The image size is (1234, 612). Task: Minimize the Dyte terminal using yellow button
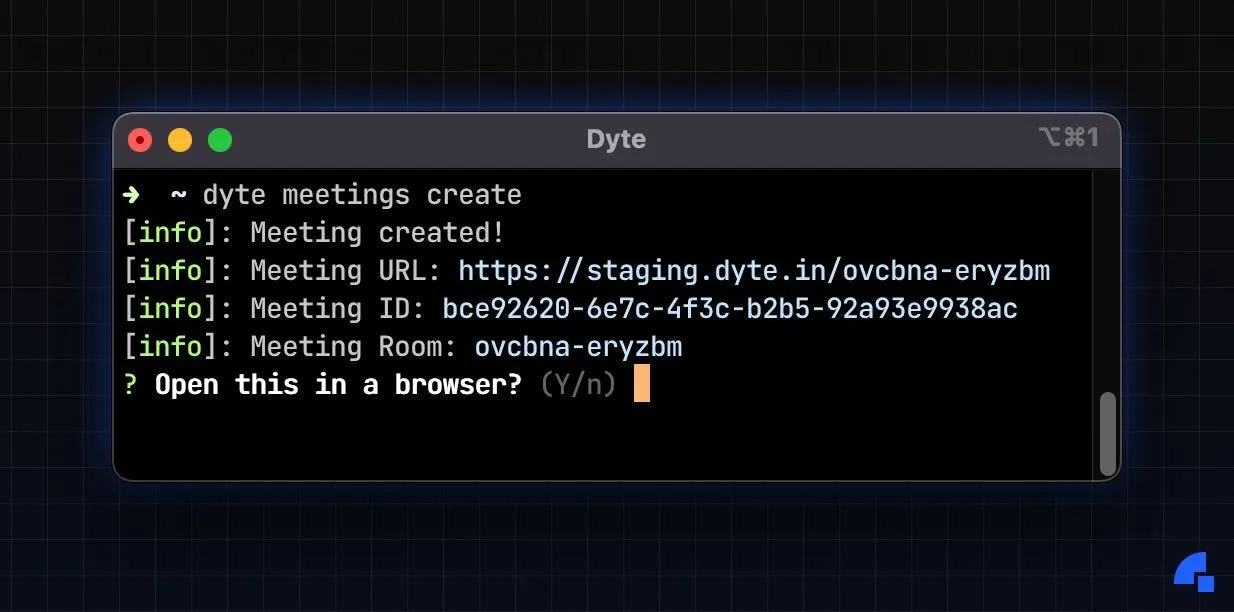click(180, 140)
